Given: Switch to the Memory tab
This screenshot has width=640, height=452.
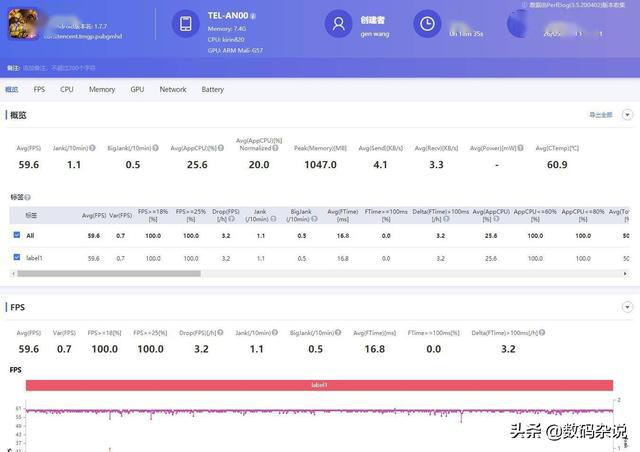Looking at the screenshot, I should point(102,89).
